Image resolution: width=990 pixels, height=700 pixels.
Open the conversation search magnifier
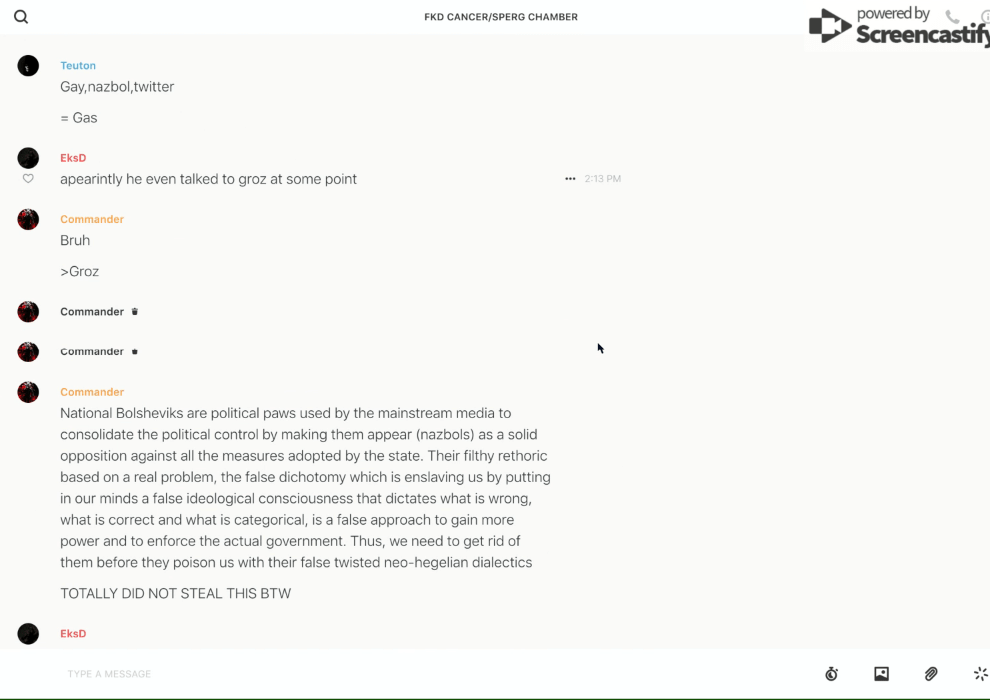click(x=21, y=17)
